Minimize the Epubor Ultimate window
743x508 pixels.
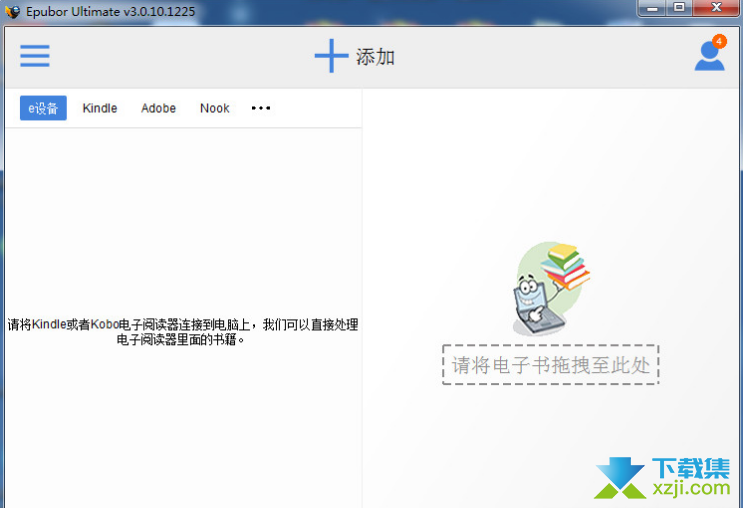coord(652,8)
